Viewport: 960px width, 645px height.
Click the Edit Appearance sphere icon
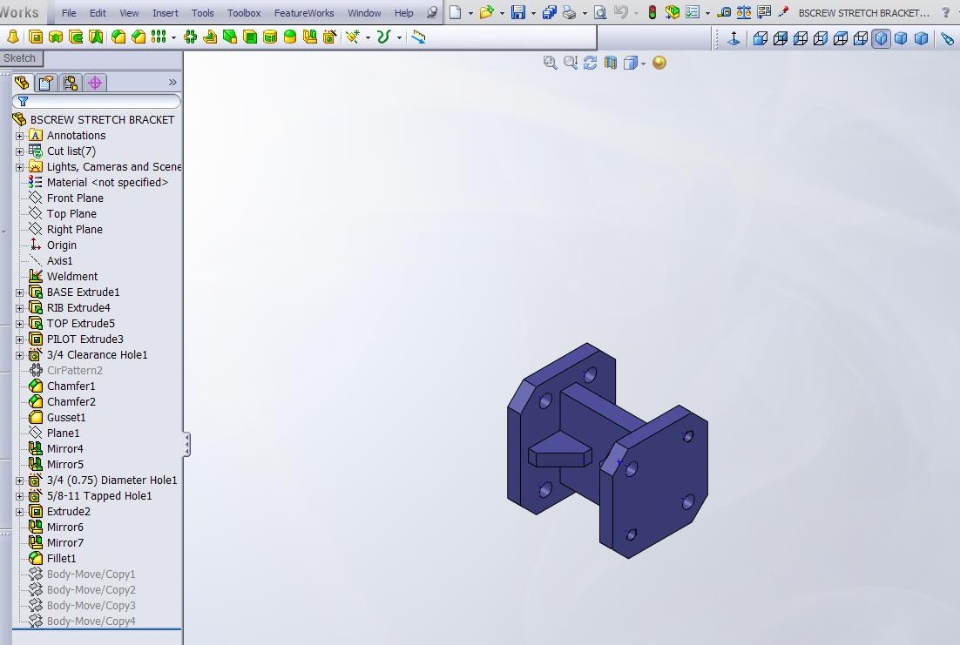pos(659,62)
